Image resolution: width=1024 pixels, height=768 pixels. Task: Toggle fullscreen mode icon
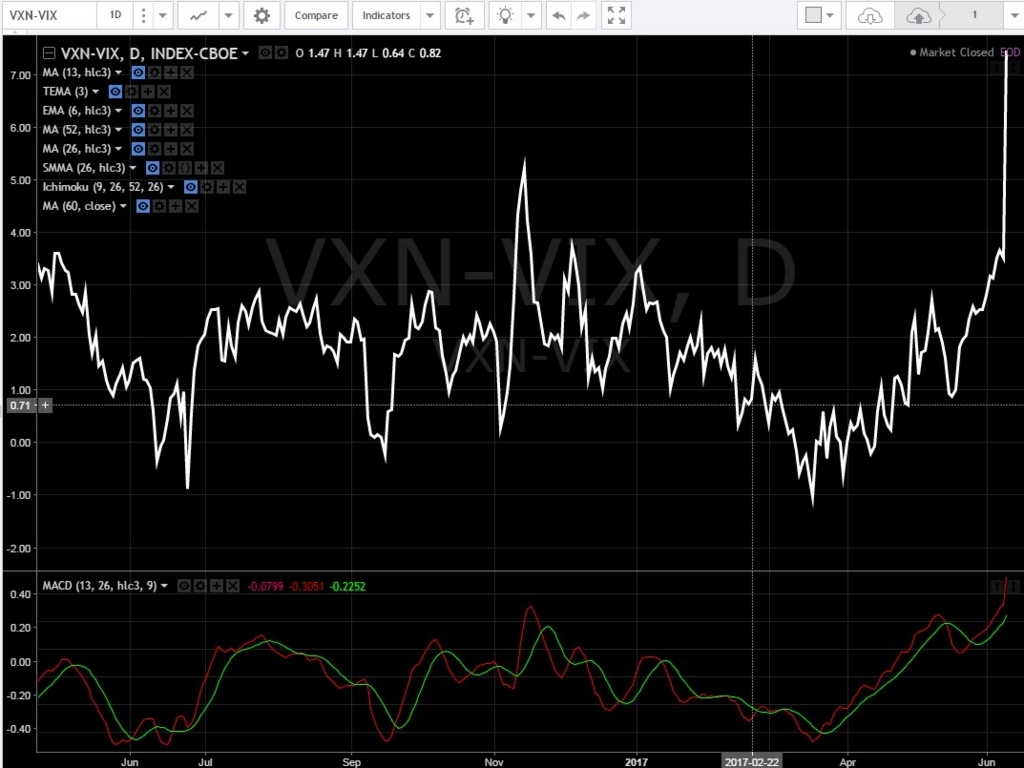(x=616, y=15)
